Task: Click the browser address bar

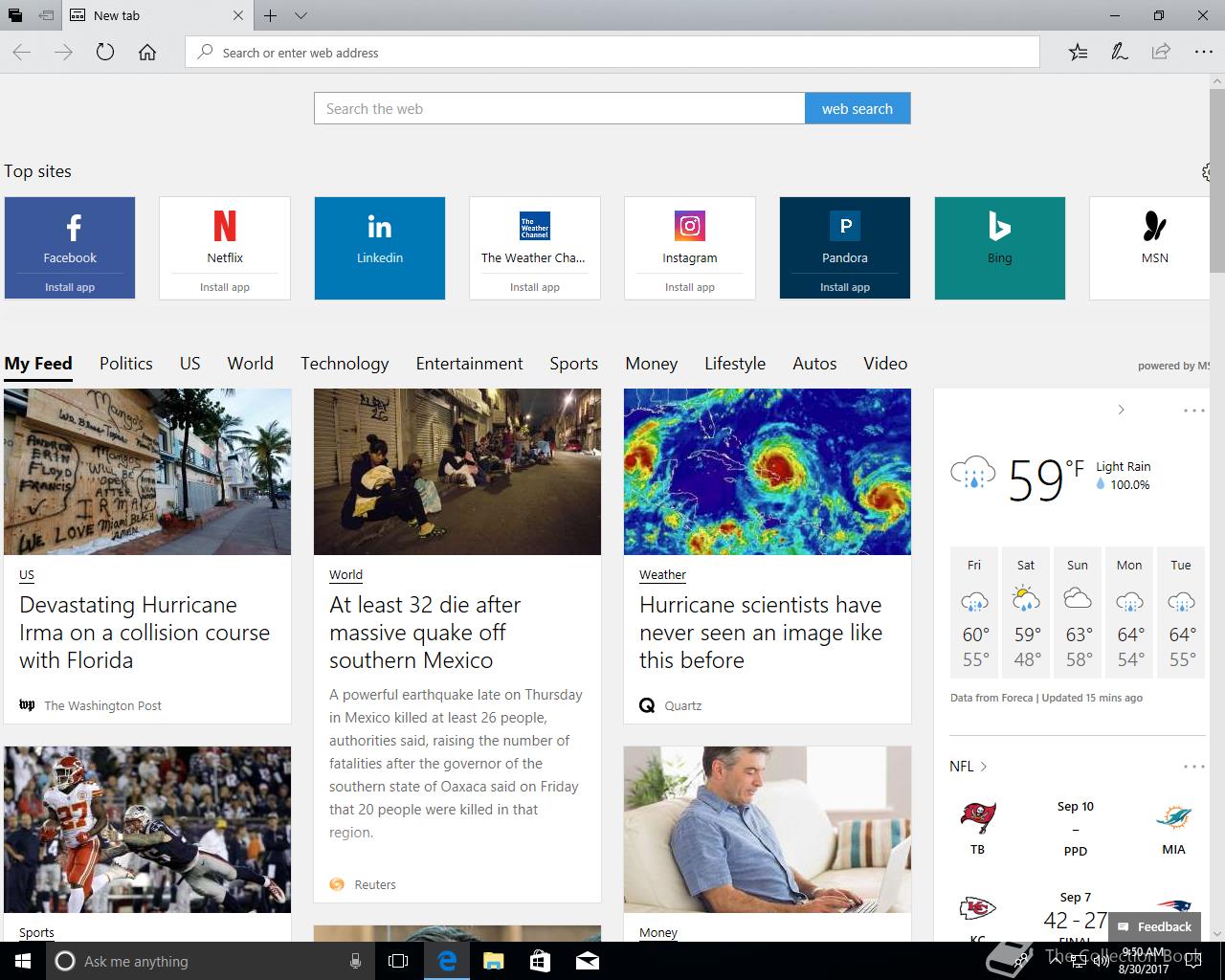Action: point(612,53)
